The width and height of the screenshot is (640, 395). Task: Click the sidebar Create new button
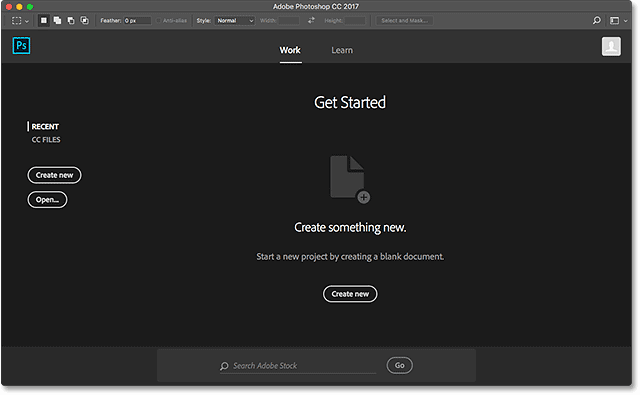(54, 175)
